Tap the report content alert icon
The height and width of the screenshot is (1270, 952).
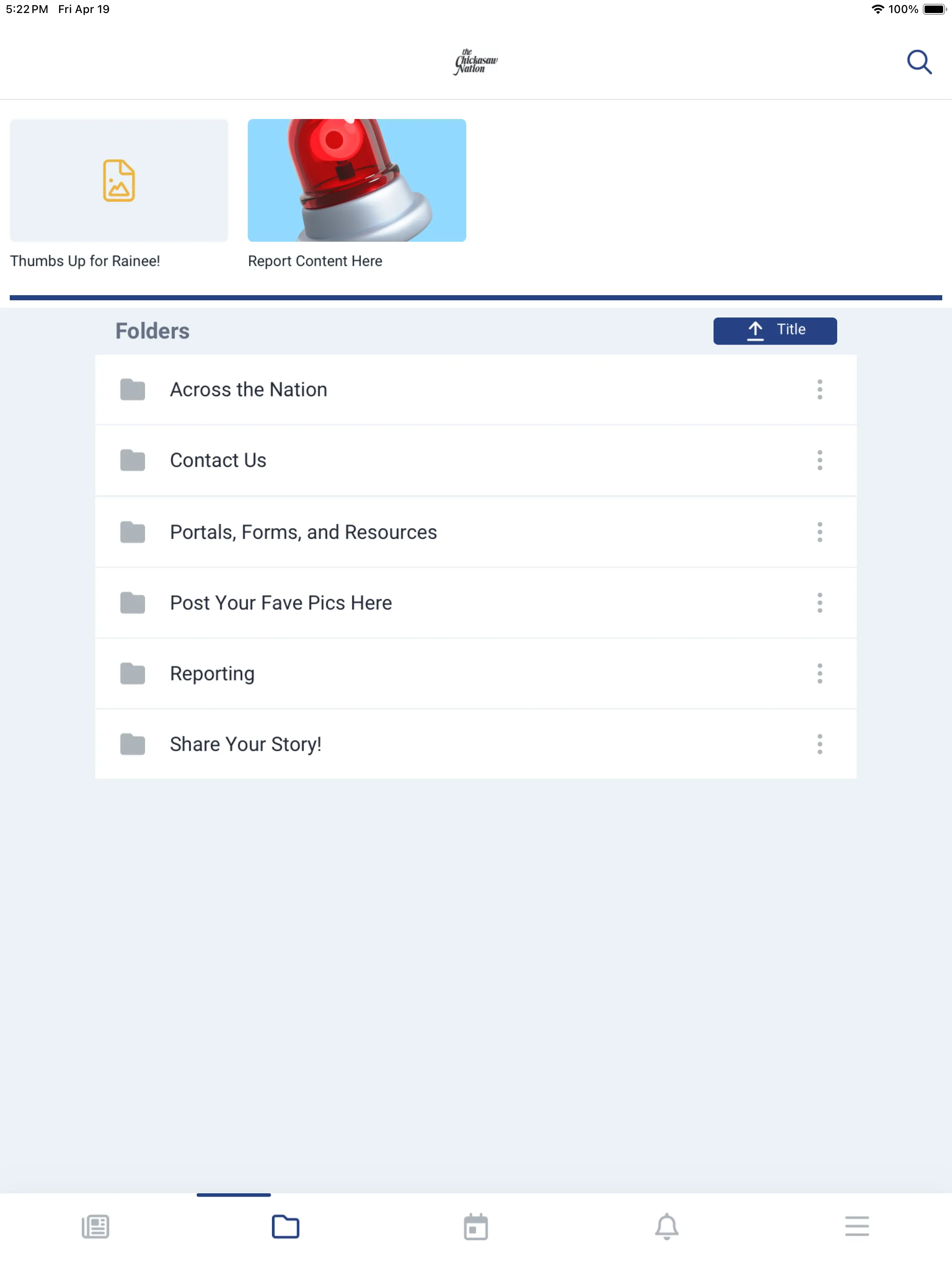pyautogui.click(x=357, y=180)
